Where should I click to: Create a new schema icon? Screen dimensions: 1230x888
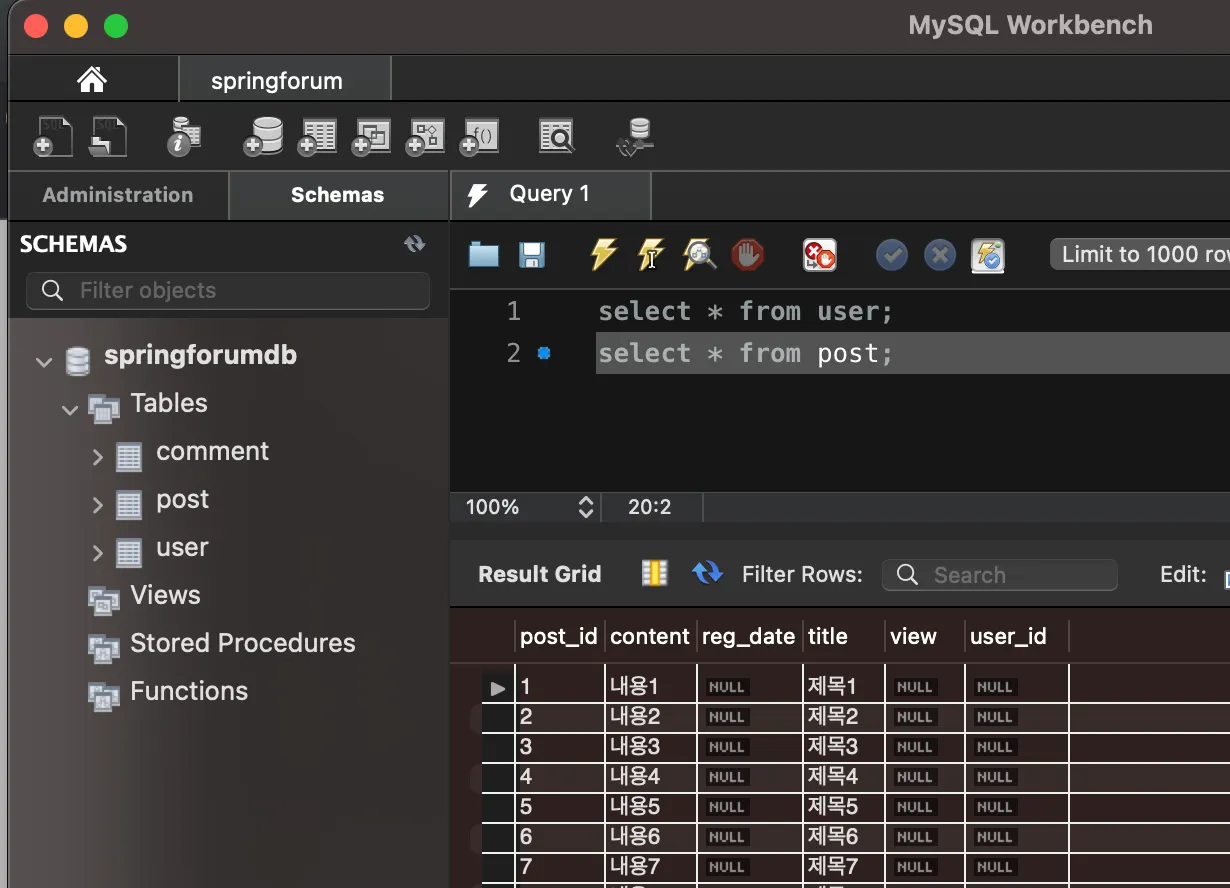(x=263, y=136)
